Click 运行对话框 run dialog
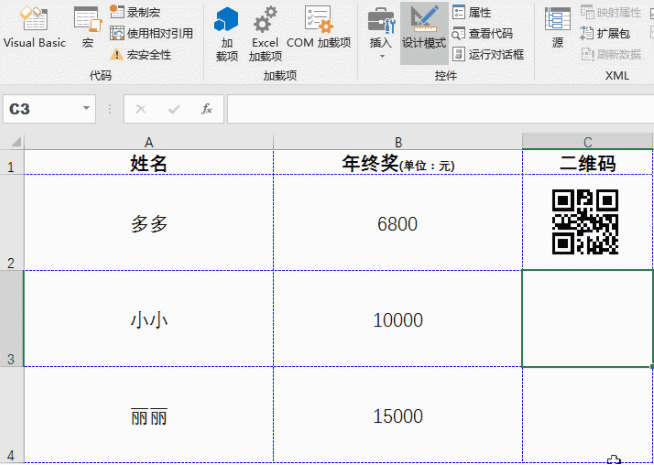Screen dimensions: 654x465 (x=488, y=54)
